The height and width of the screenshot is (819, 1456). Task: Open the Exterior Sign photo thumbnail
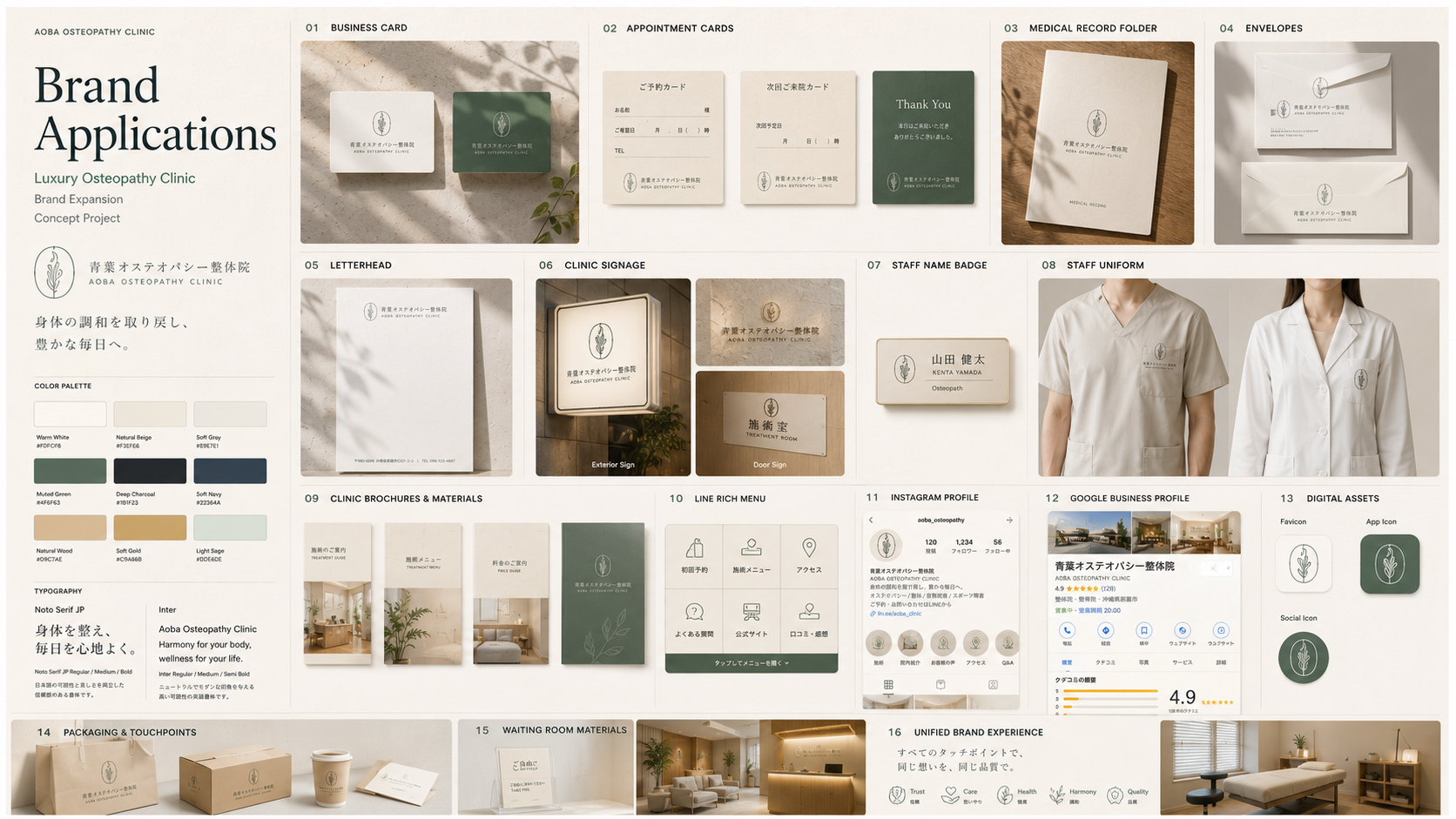(613, 377)
